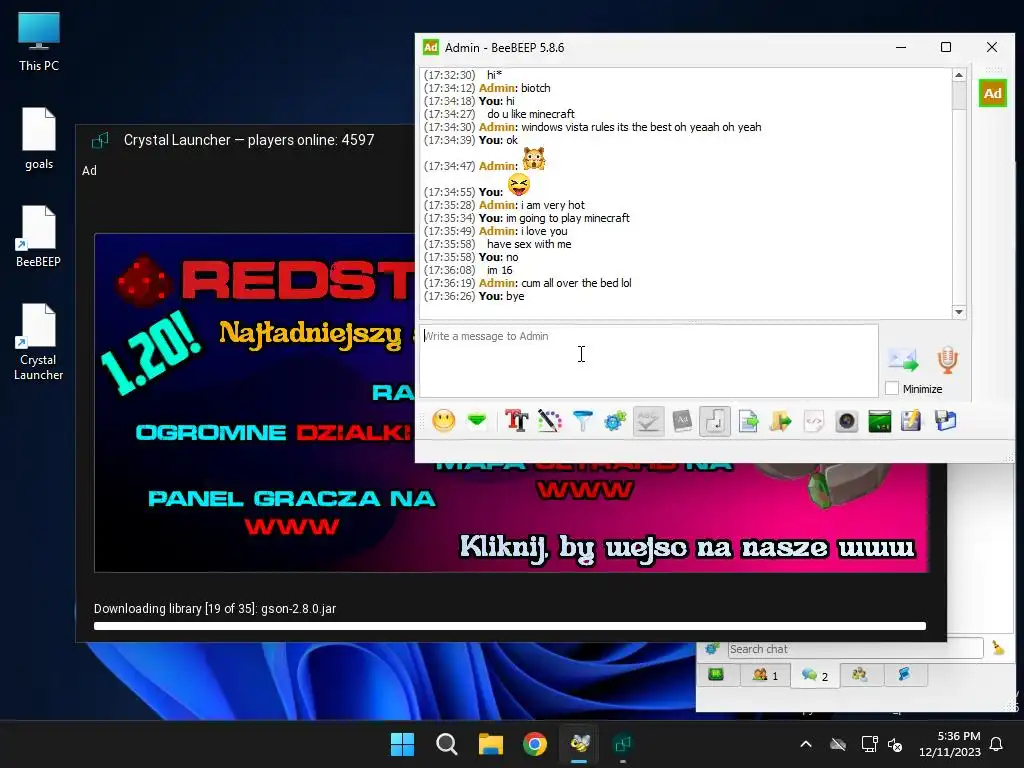
Task: Click the Crystal Launcher title bar icon
Action: (x=100, y=140)
